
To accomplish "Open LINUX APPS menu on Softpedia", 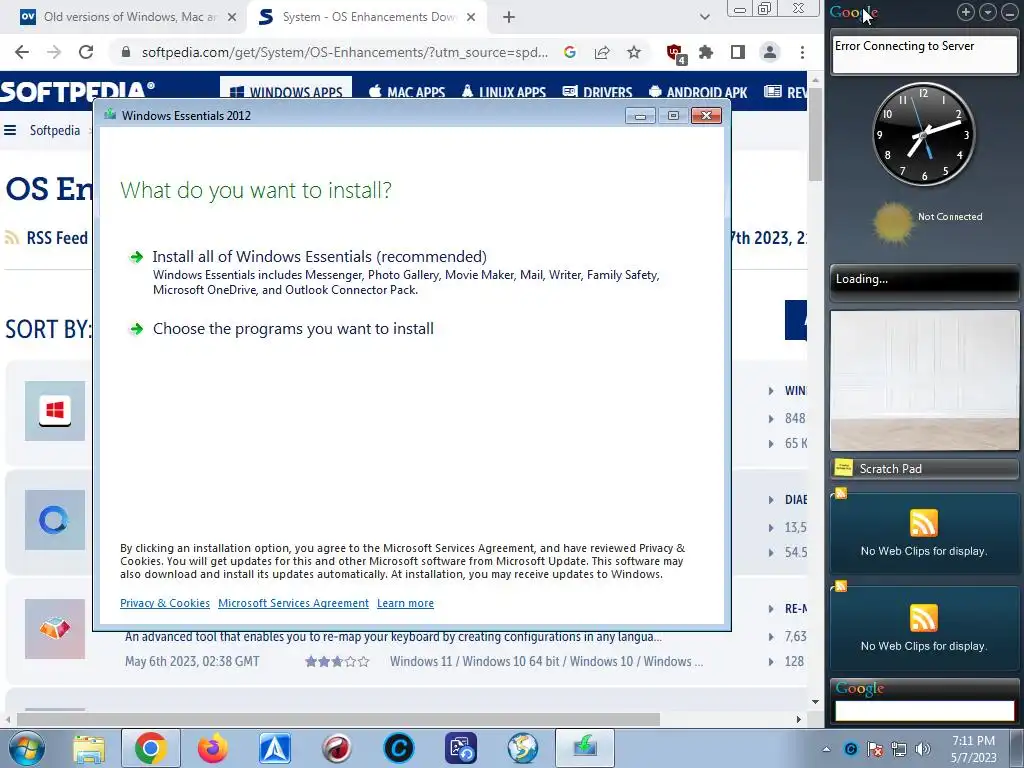I will (504, 92).
